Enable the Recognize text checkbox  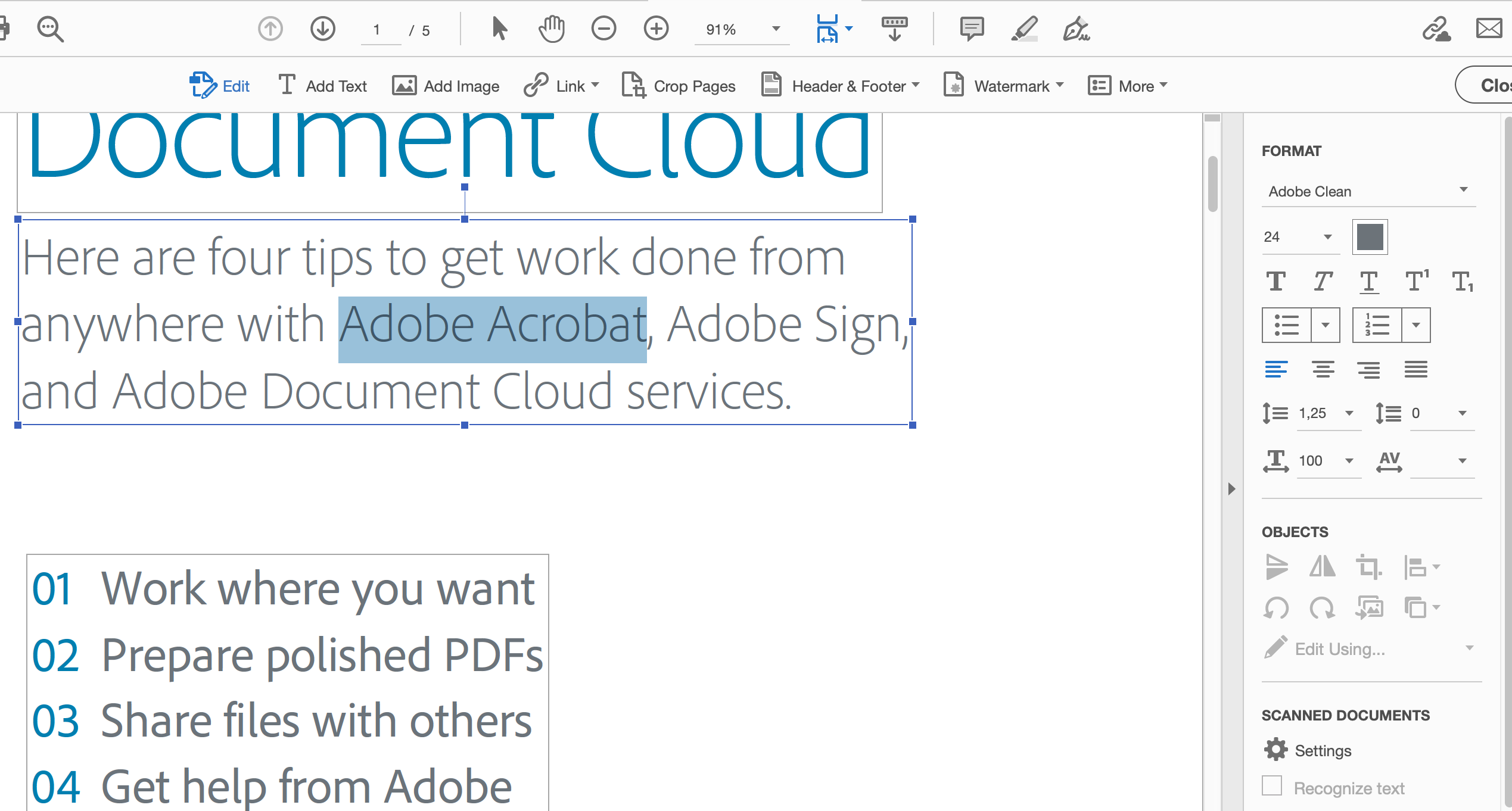[1272, 786]
